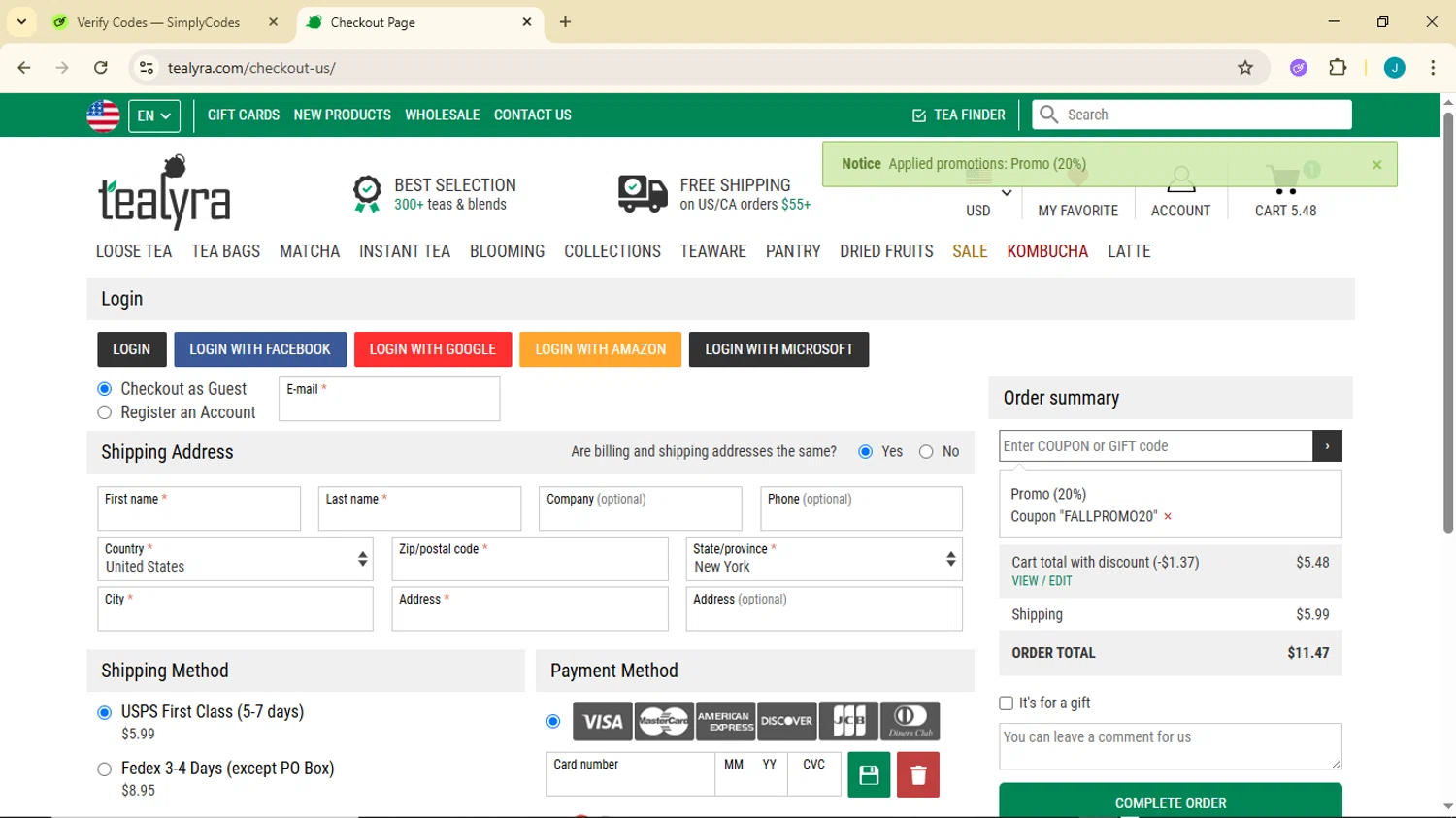
Task: Click the Zip/postal code field
Action: pos(530,559)
